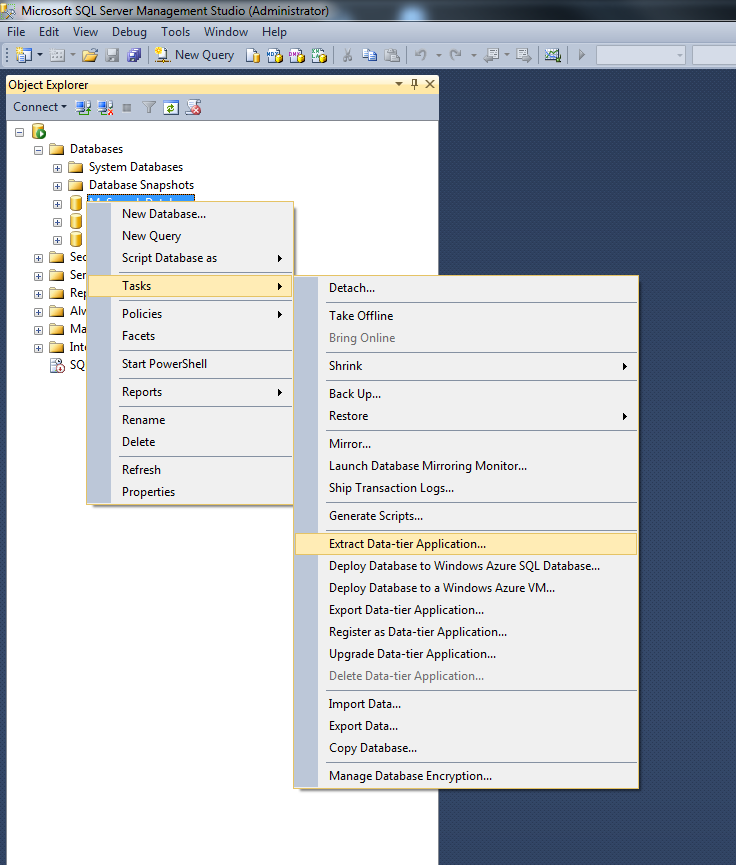The height and width of the screenshot is (865, 736).
Task: Click the Analysis Services MDX Query icon
Action: 275,55
